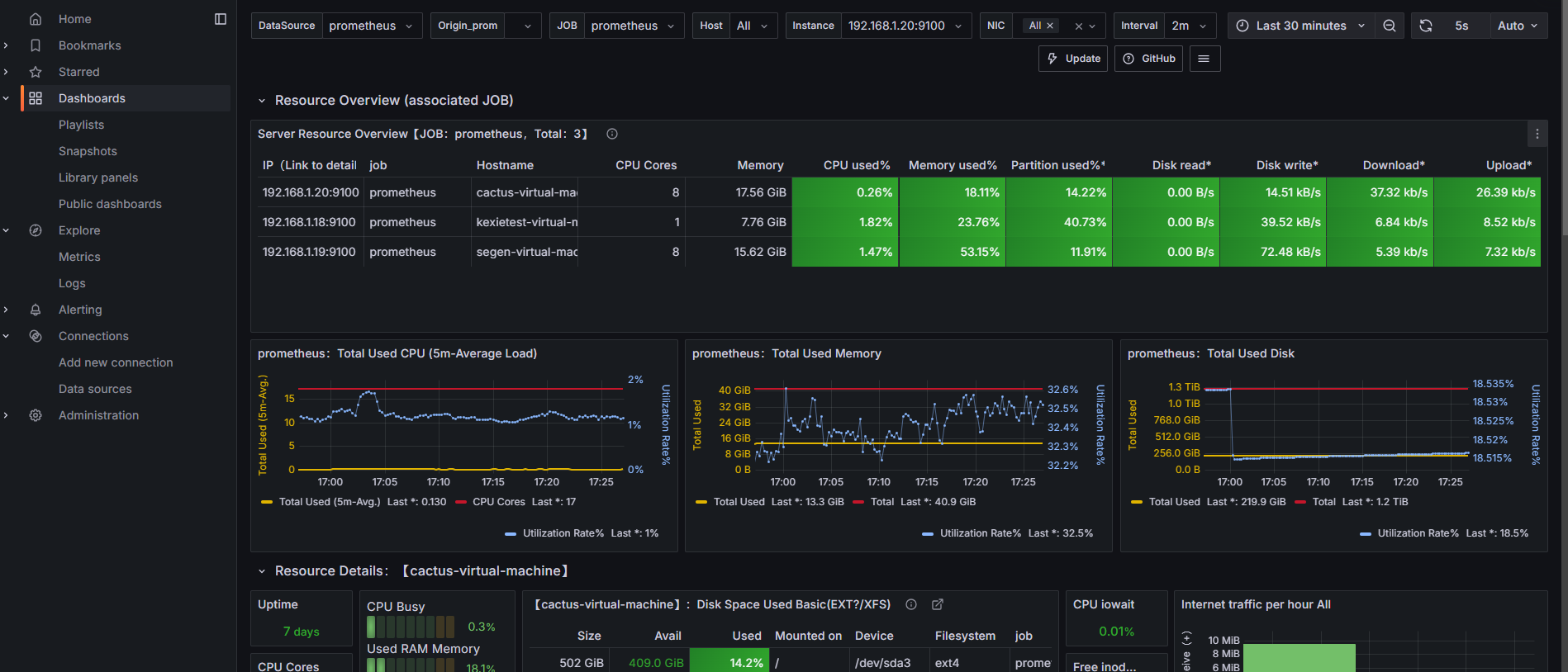Open detail link for 192.168.1.20:9100
Viewport: 1568px width, 672px height.
311,192
